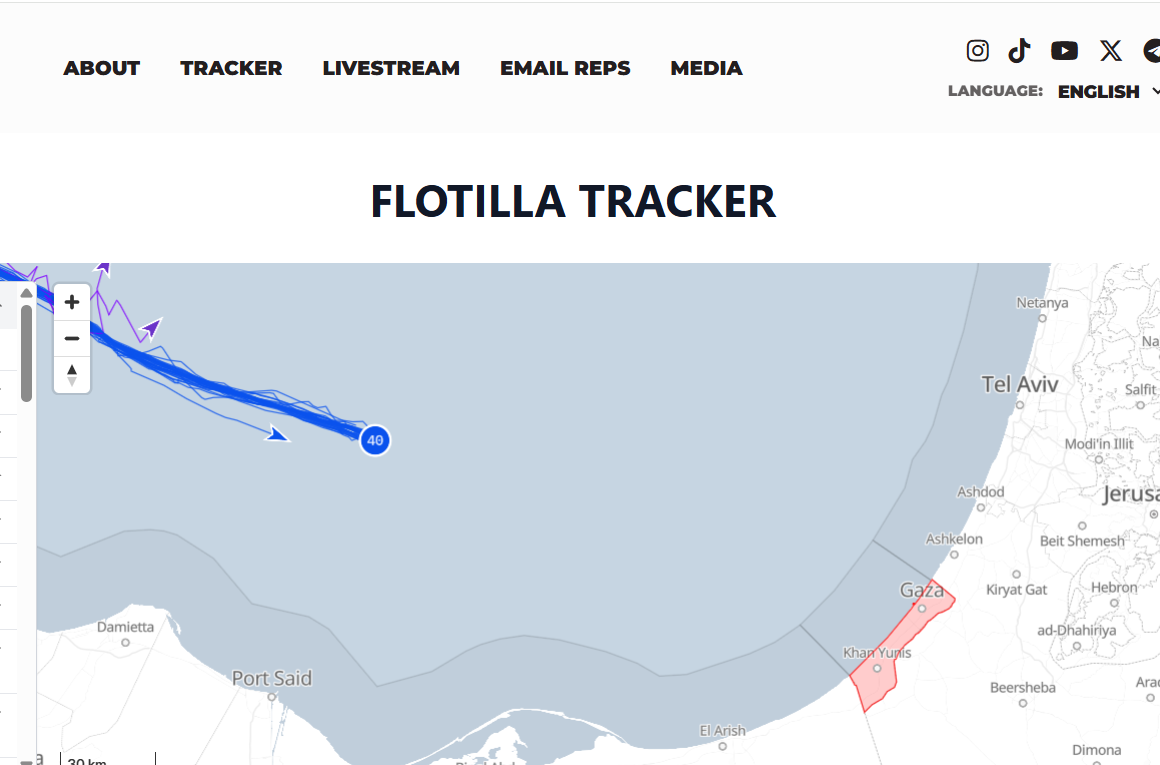Image resolution: width=1160 pixels, height=765 pixels.
Task: Click the sidebar scrollbar thumb
Action: (x=26, y=350)
